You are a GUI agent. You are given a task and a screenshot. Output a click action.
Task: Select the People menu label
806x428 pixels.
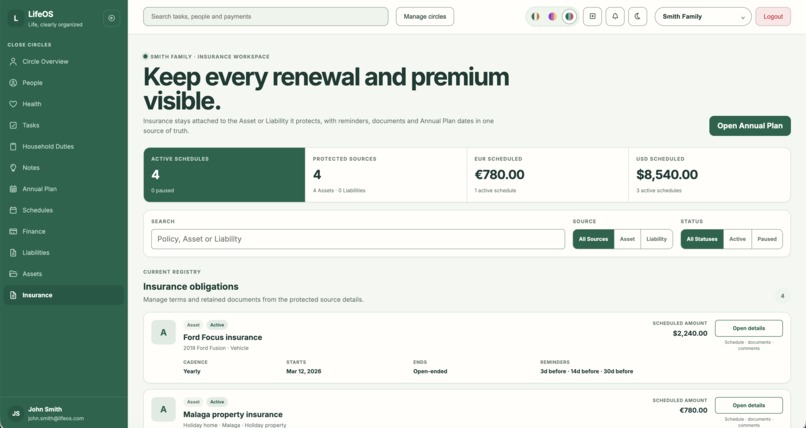click(x=32, y=83)
